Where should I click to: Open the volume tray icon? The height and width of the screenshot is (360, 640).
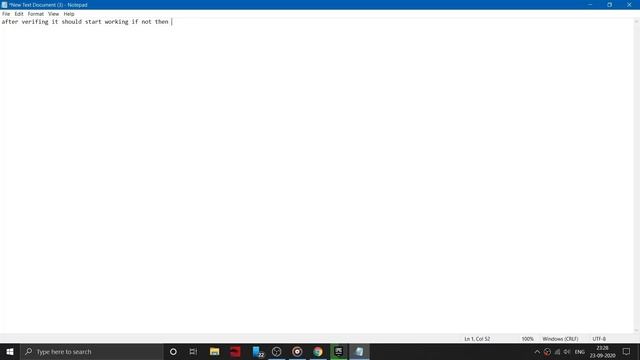(x=567, y=352)
